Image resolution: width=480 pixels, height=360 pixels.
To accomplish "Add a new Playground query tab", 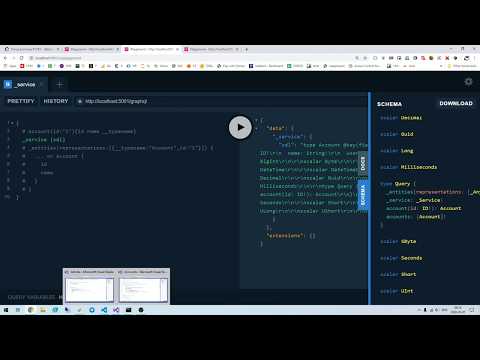I will (x=60, y=84).
